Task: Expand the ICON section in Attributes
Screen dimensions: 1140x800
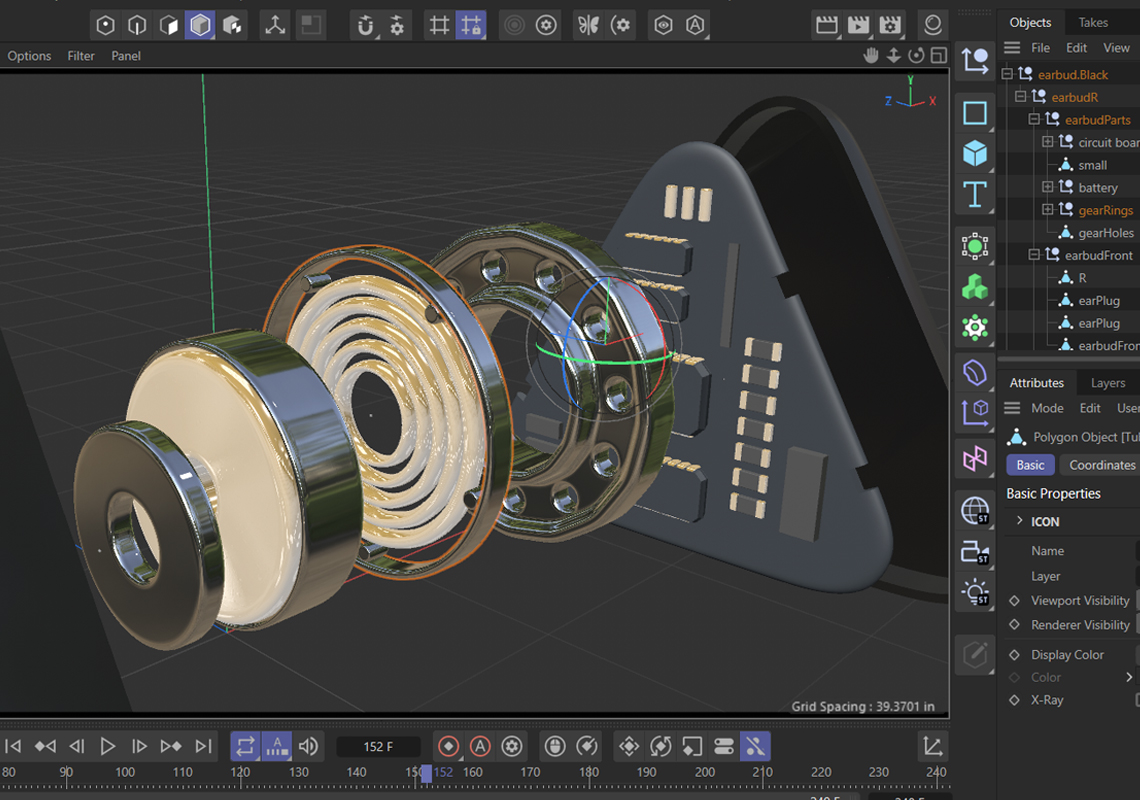Action: coord(1020,521)
